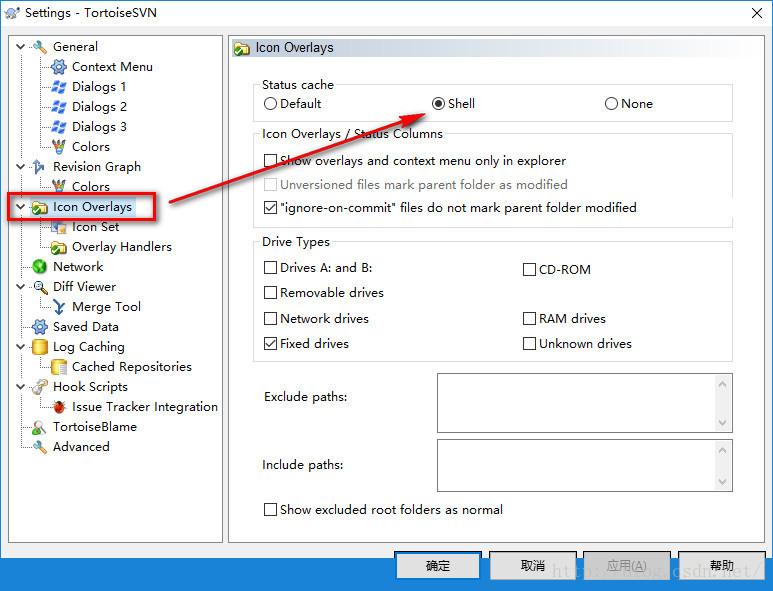Image resolution: width=773 pixels, height=591 pixels.
Task: Enable Network drives checkbox
Action: [270, 319]
